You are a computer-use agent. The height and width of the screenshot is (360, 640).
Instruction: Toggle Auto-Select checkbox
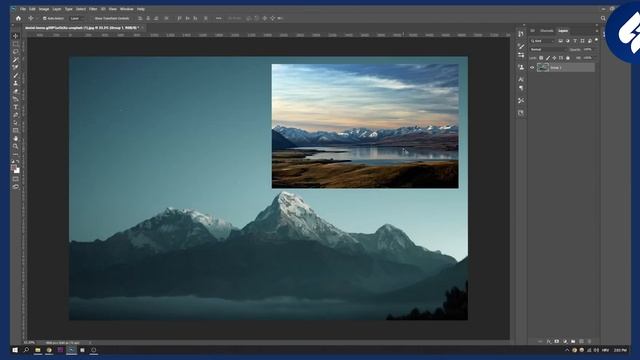tap(44, 18)
